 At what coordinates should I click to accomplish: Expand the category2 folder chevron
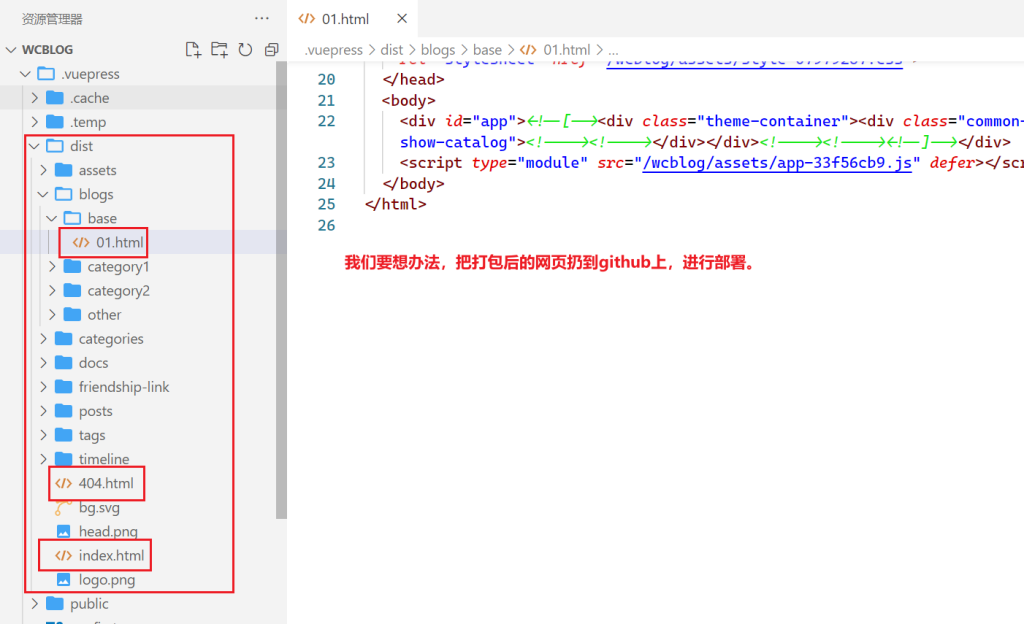point(52,290)
